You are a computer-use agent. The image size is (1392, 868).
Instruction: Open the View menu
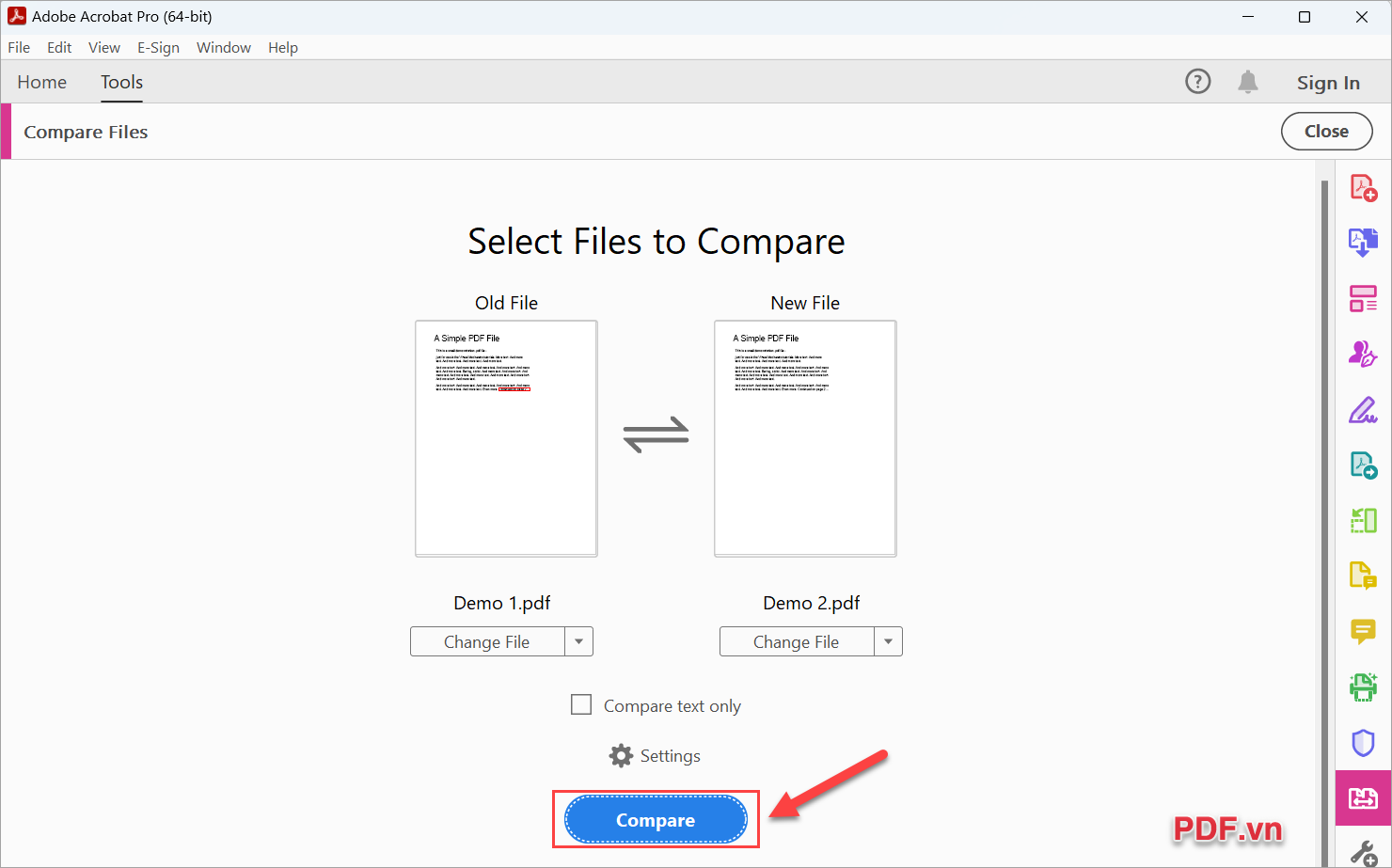104,47
